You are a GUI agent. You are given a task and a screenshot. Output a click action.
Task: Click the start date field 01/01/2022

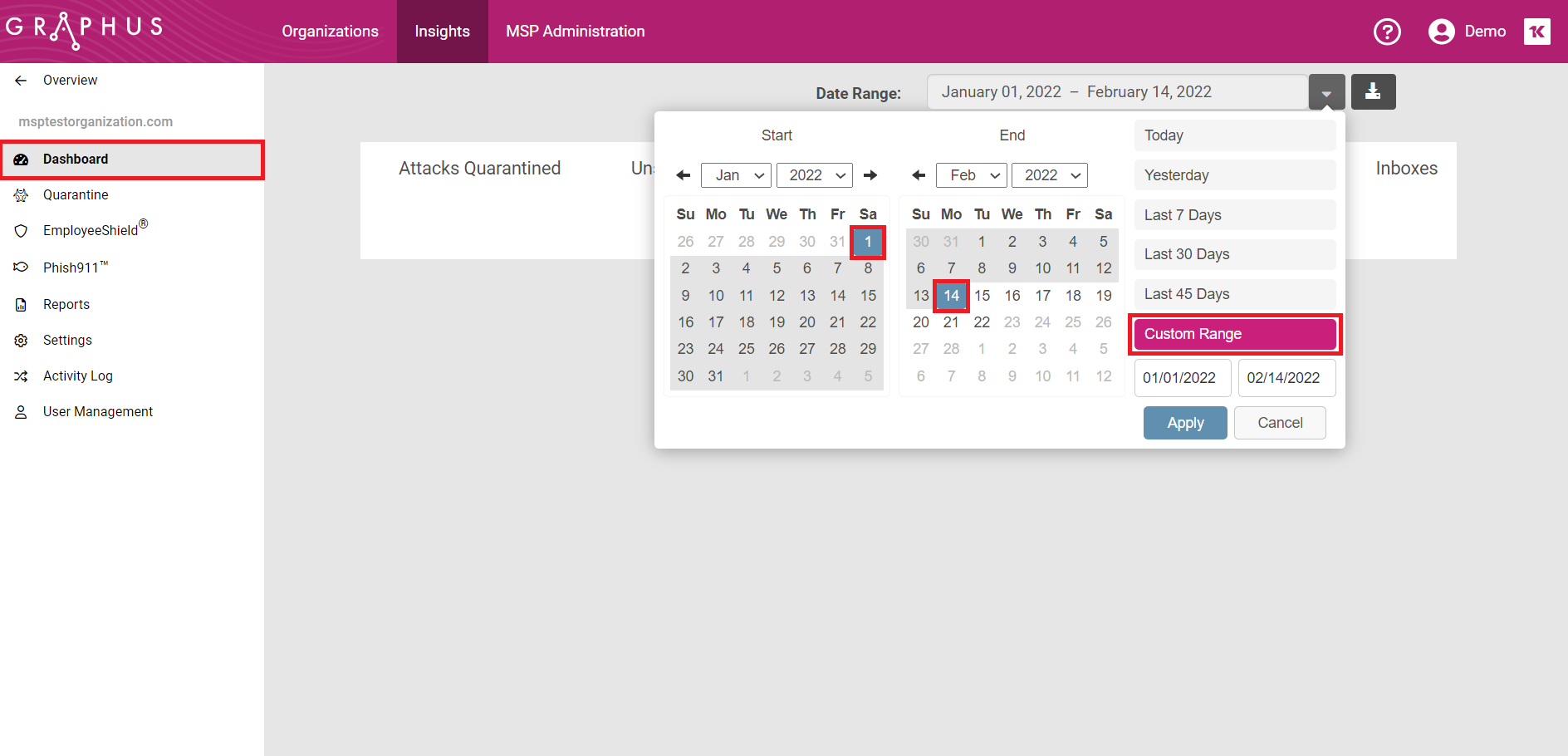1183,378
